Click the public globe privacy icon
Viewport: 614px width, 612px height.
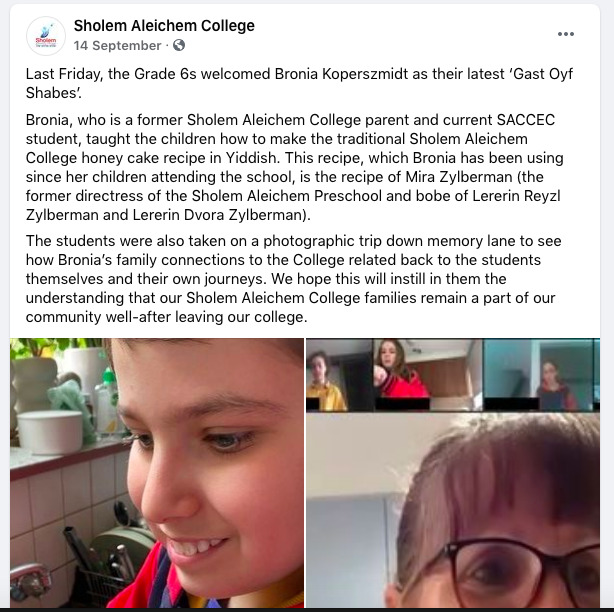click(179, 45)
